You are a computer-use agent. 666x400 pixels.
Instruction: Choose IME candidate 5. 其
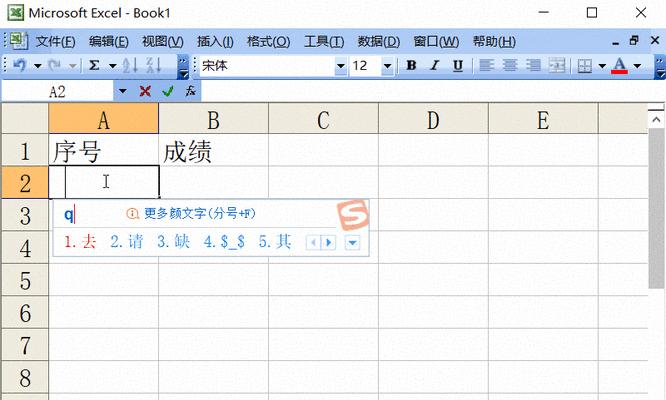pos(275,242)
